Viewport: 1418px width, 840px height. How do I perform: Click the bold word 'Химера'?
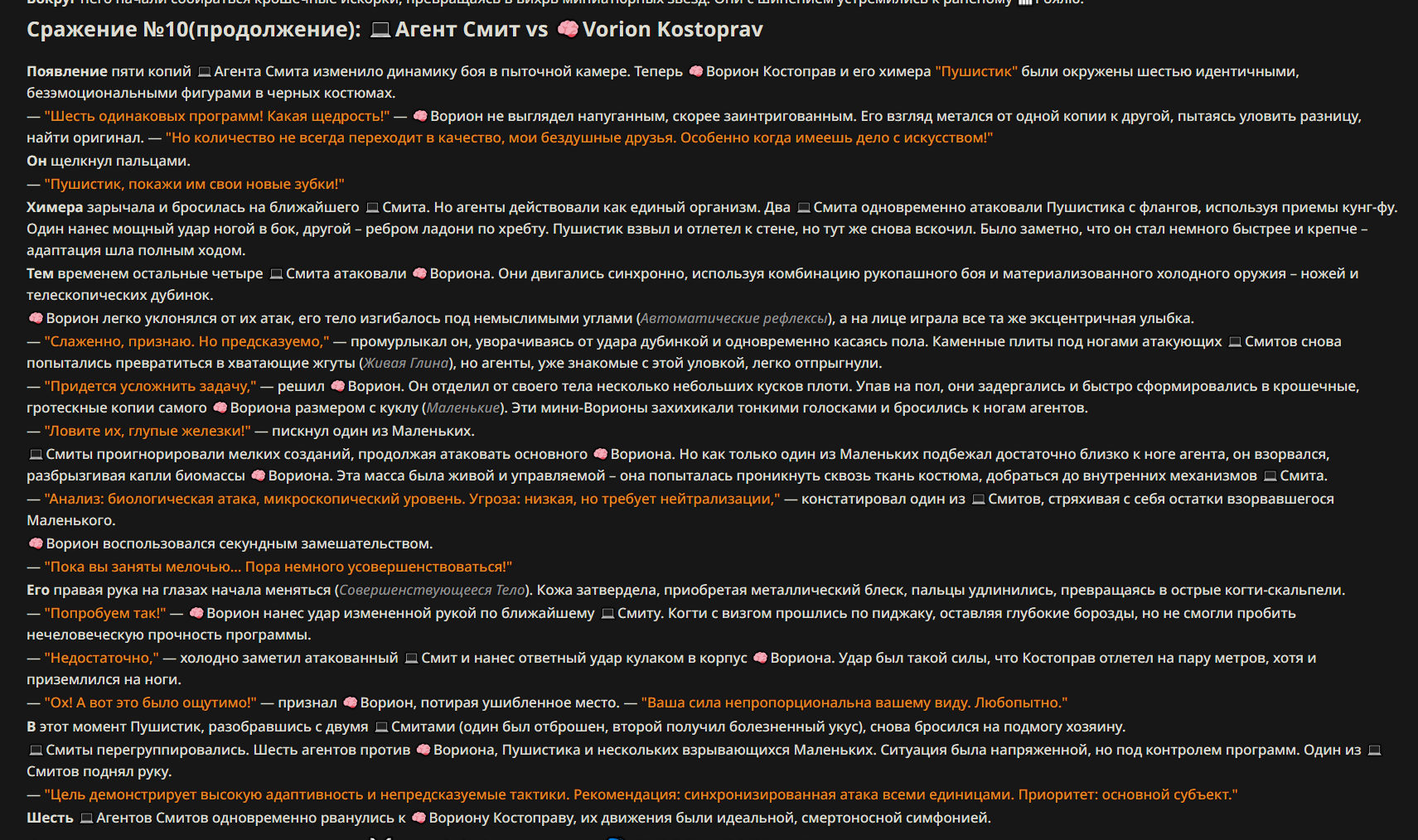pyautogui.click(x=55, y=207)
